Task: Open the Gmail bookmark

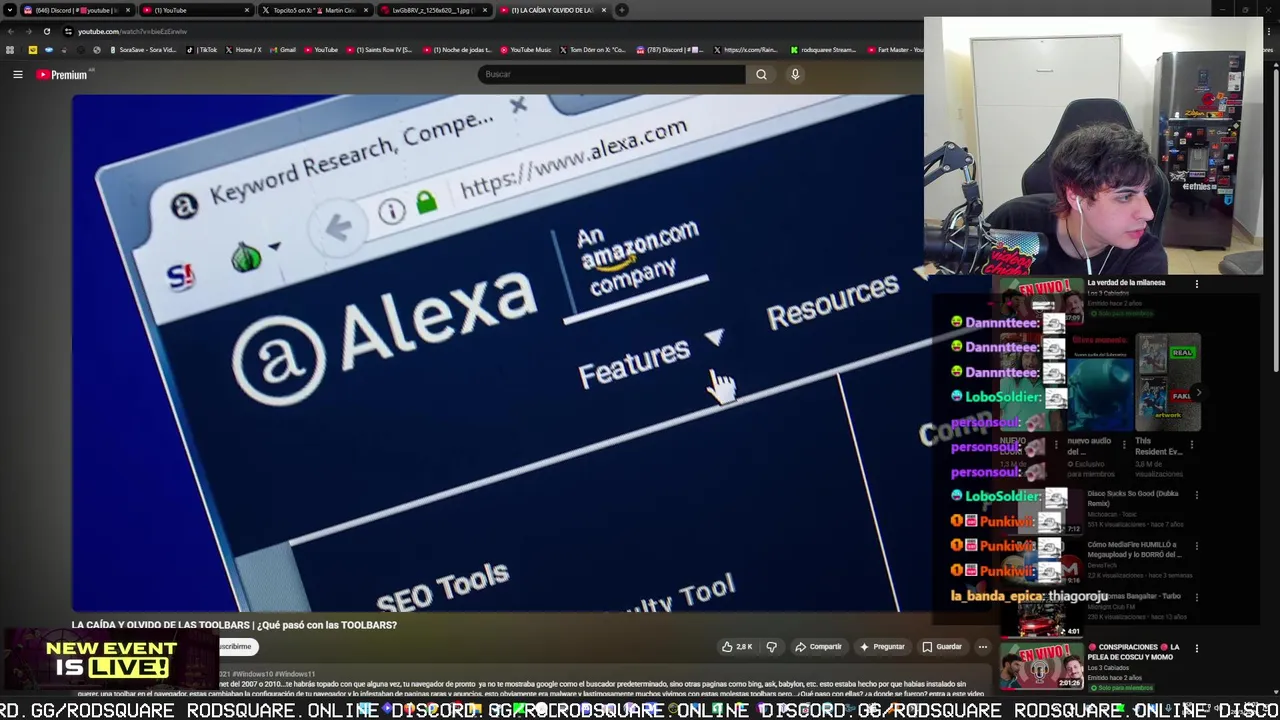Action: tap(283, 49)
